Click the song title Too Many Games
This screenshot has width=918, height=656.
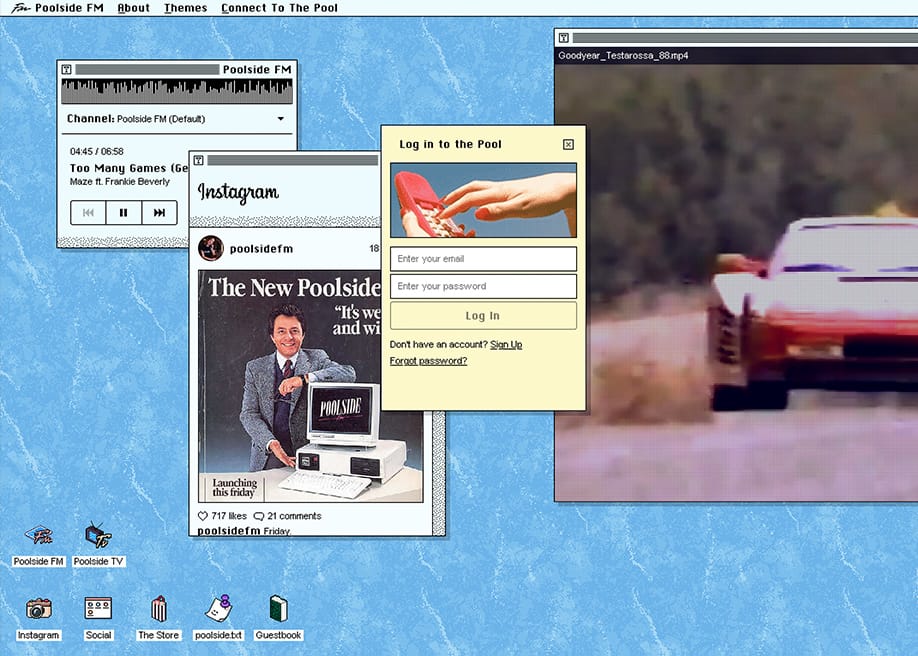128,168
